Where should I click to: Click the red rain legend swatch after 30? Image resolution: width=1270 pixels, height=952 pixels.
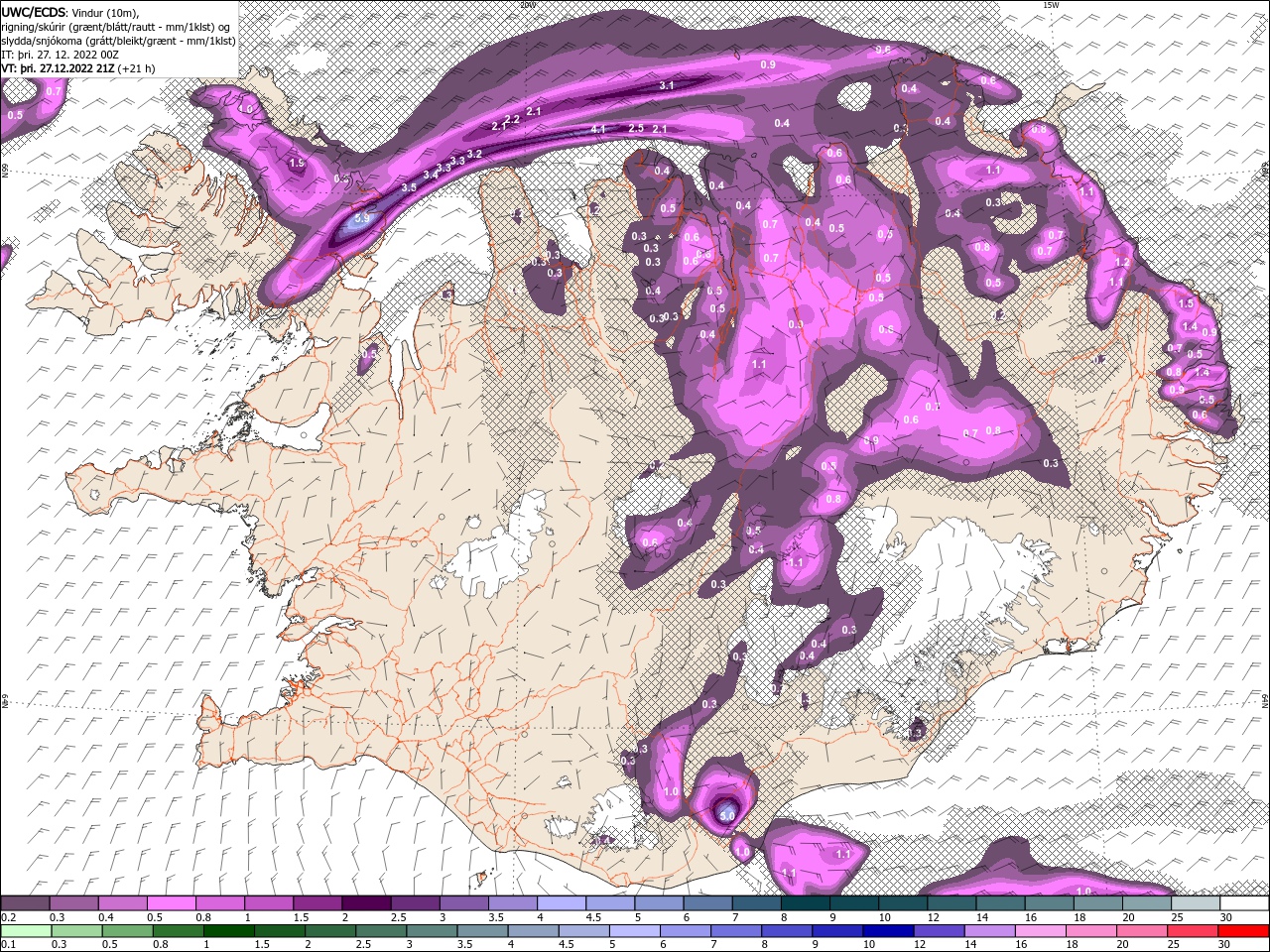(1243, 931)
